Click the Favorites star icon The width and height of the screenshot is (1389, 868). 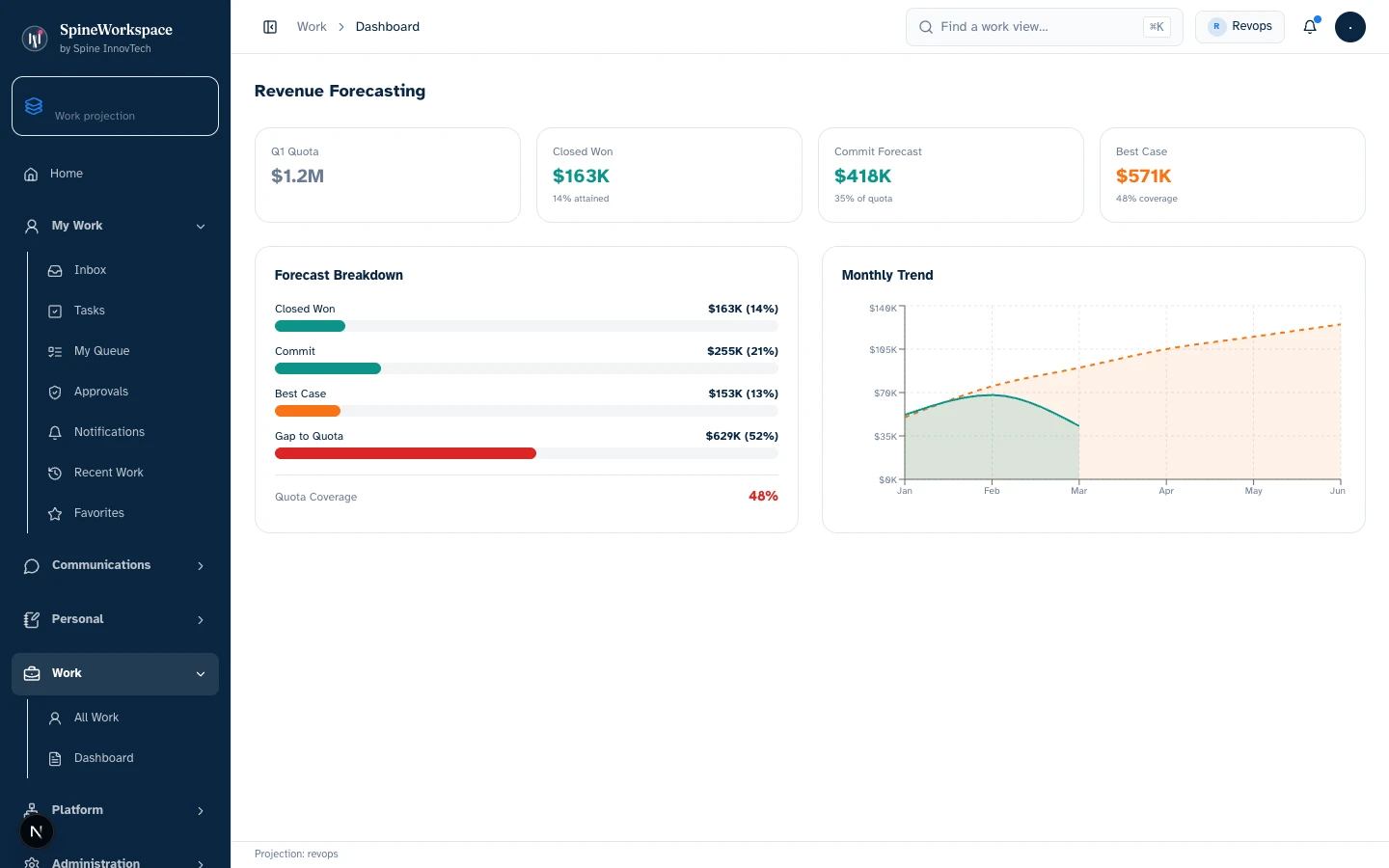point(55,514)
